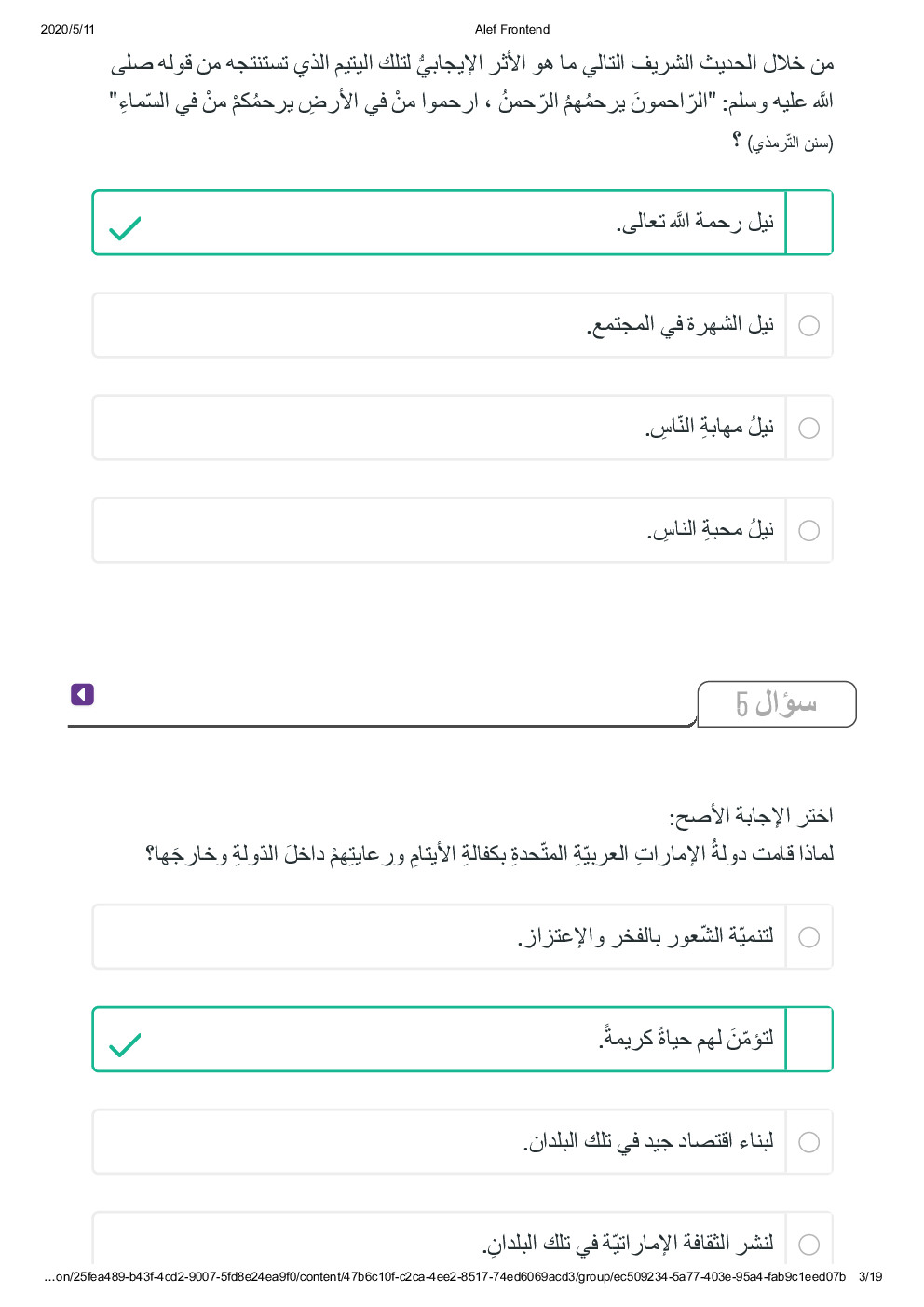Pick the radio button for نيل محبة الناس
Screen dimensions: 924x1307
tap(809, 530)
